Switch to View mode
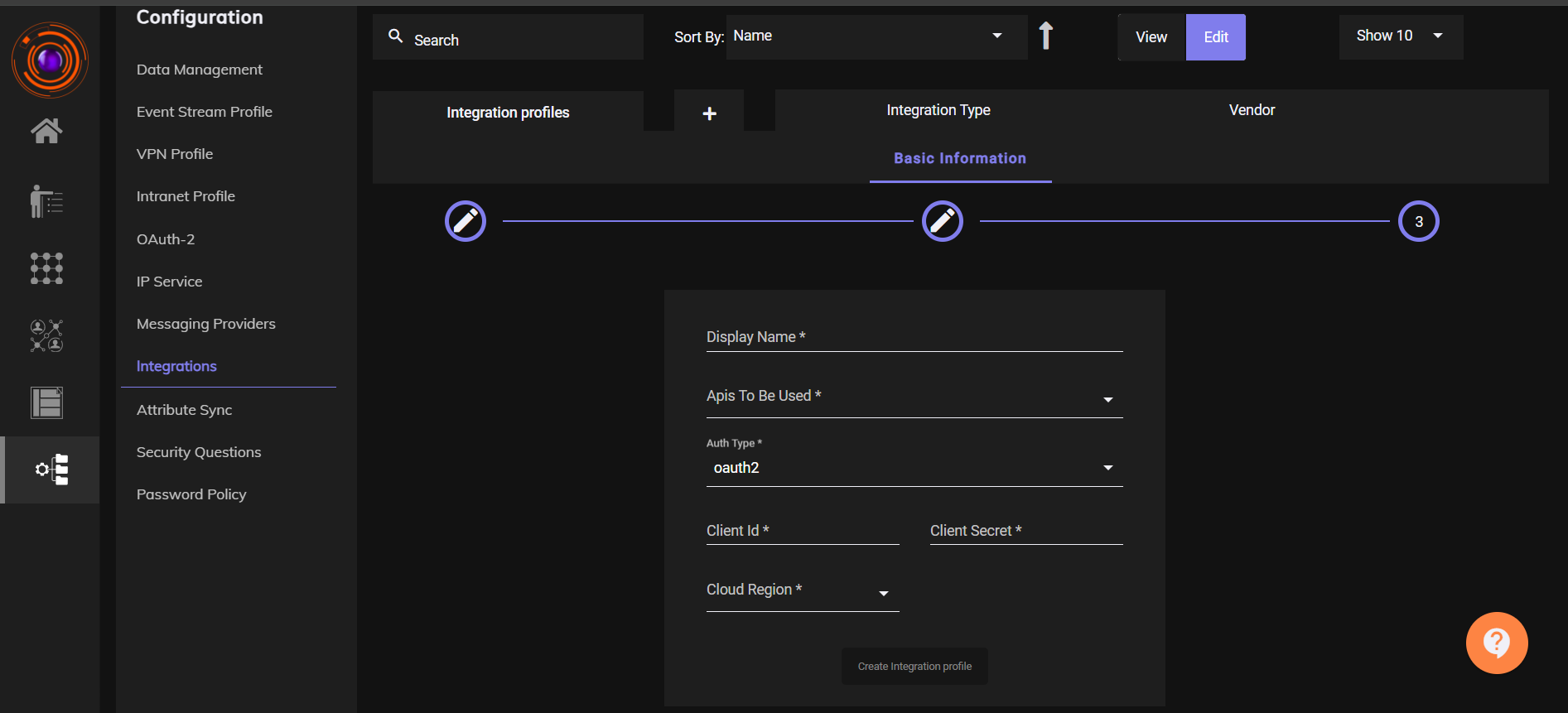 point(1151,37)
